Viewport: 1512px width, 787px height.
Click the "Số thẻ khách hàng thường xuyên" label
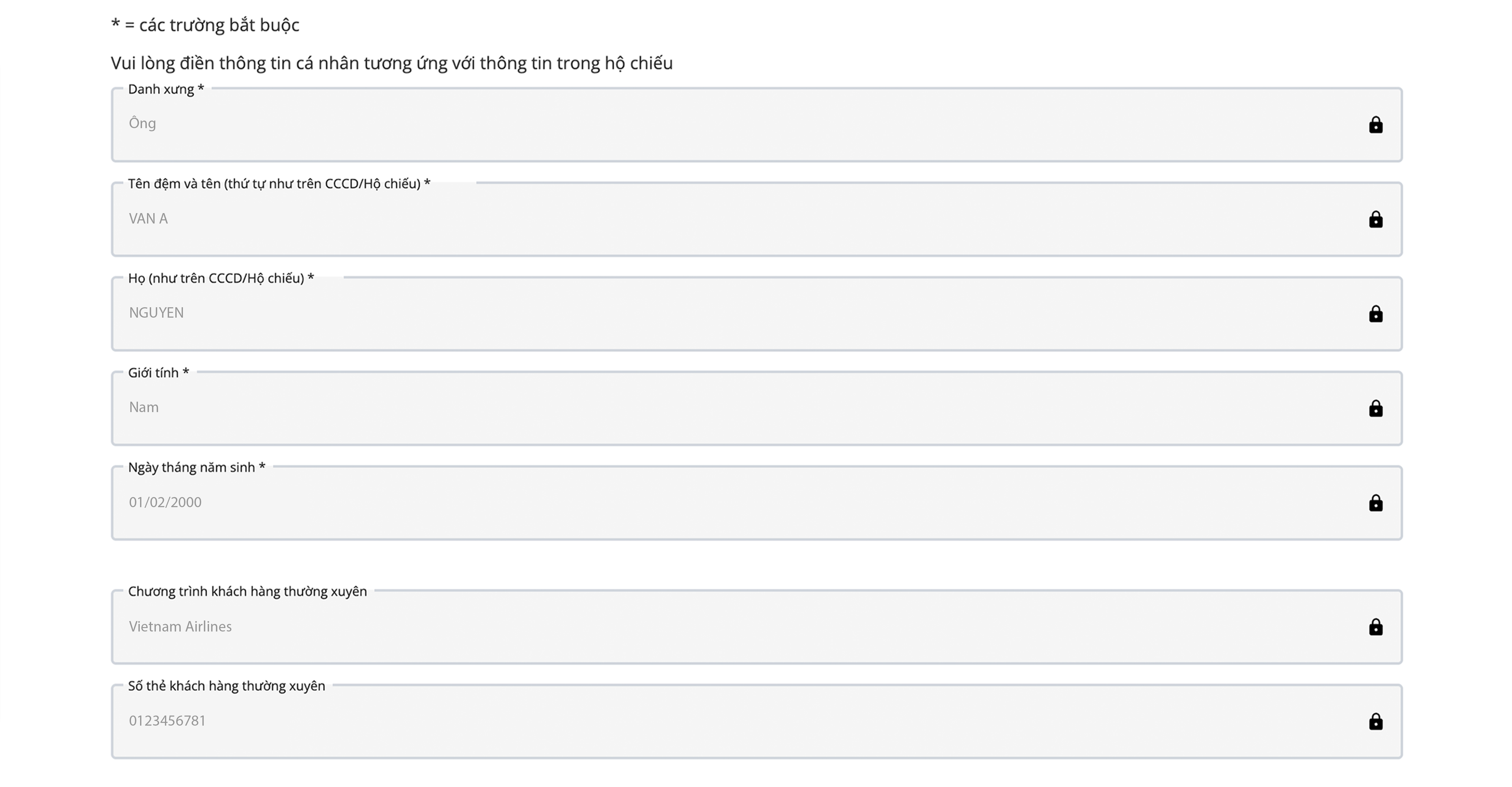click(x=226, y=686)
